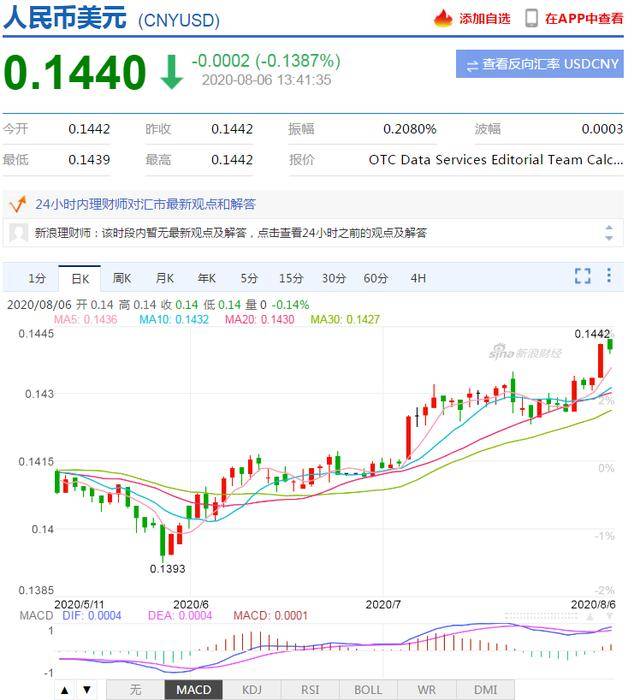640x700 pixels.
Task: Select the DMI indicator
Action: [485, 690]
